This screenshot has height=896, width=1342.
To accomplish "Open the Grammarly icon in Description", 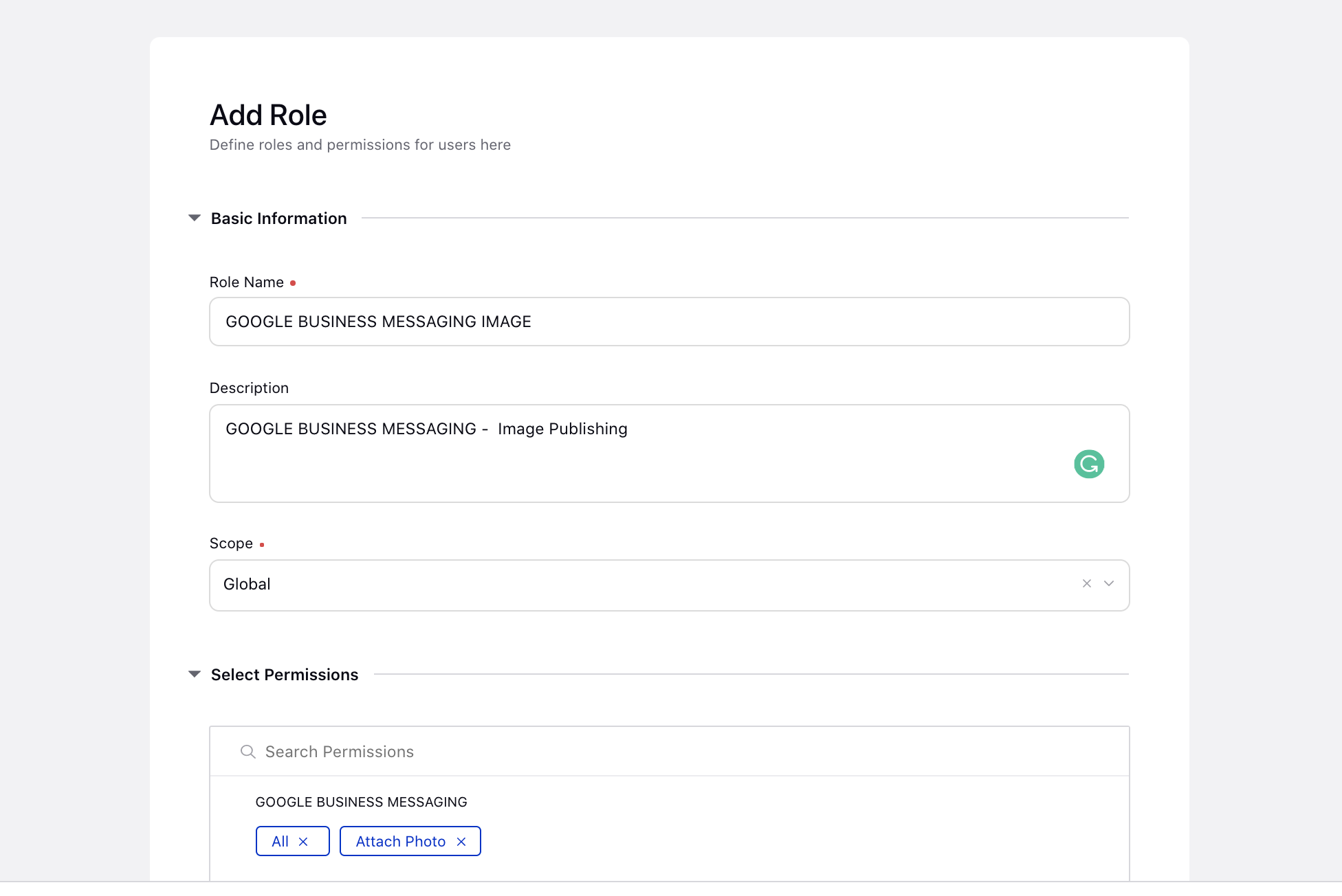I will pyautogui.click(x=1089, y=464).
